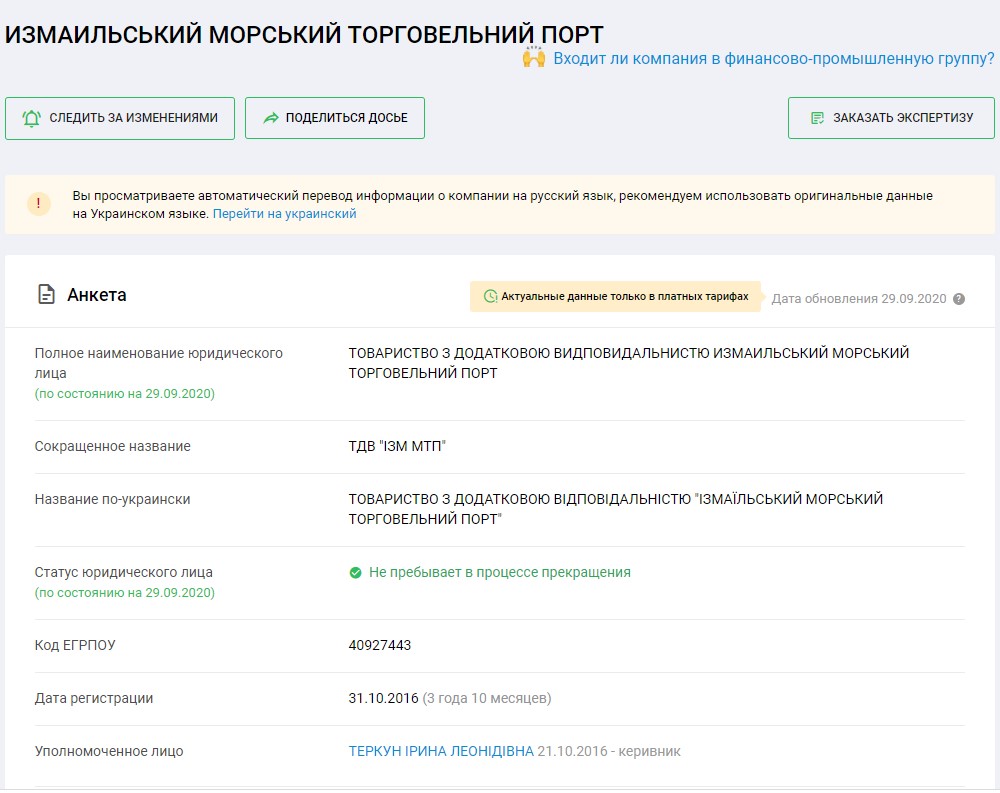Click the green checkmark status icon
The width and height of the screenshot is (1000, 793).
pos(355,572)
